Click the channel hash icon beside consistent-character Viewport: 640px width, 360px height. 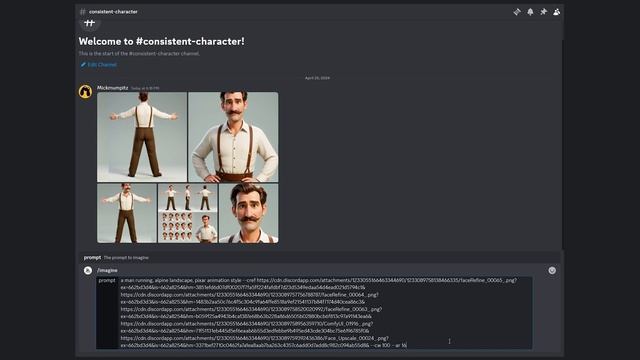pyautogui.click(x=83, y=12)
